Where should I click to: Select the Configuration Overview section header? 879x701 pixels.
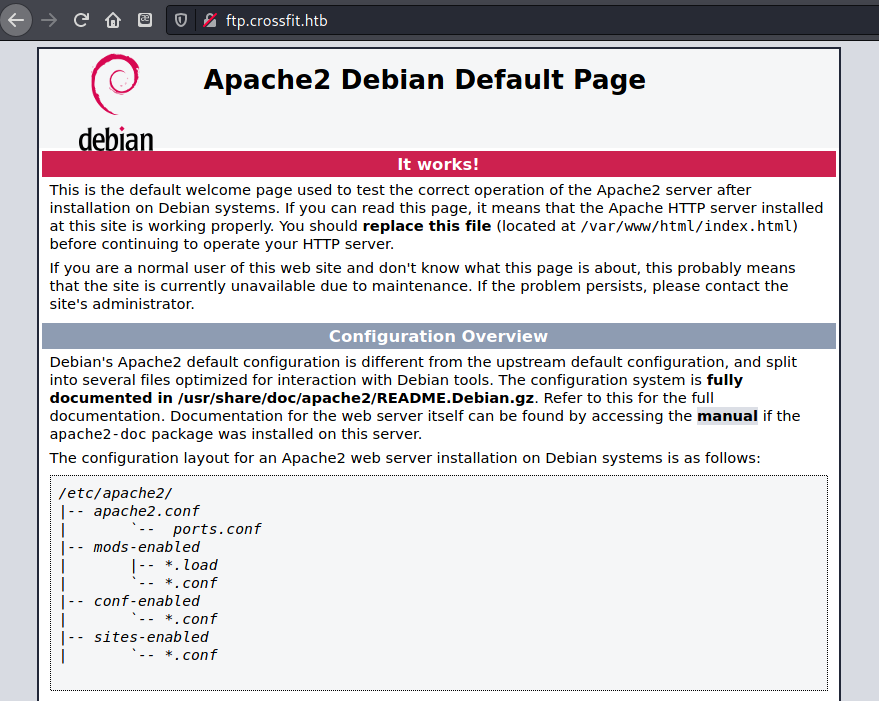[438, 336]
